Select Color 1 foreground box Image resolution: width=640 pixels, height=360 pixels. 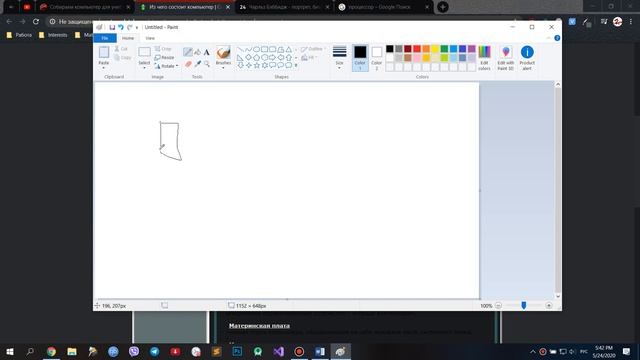coord(360,58)
